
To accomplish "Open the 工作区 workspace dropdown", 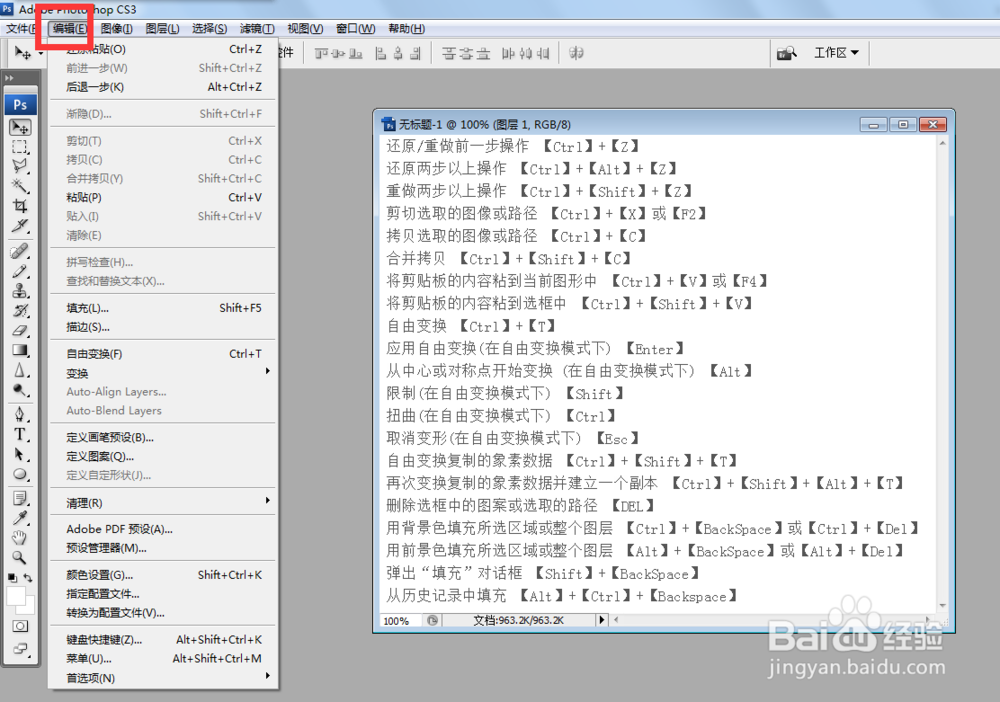I will (x=837, y=53).
